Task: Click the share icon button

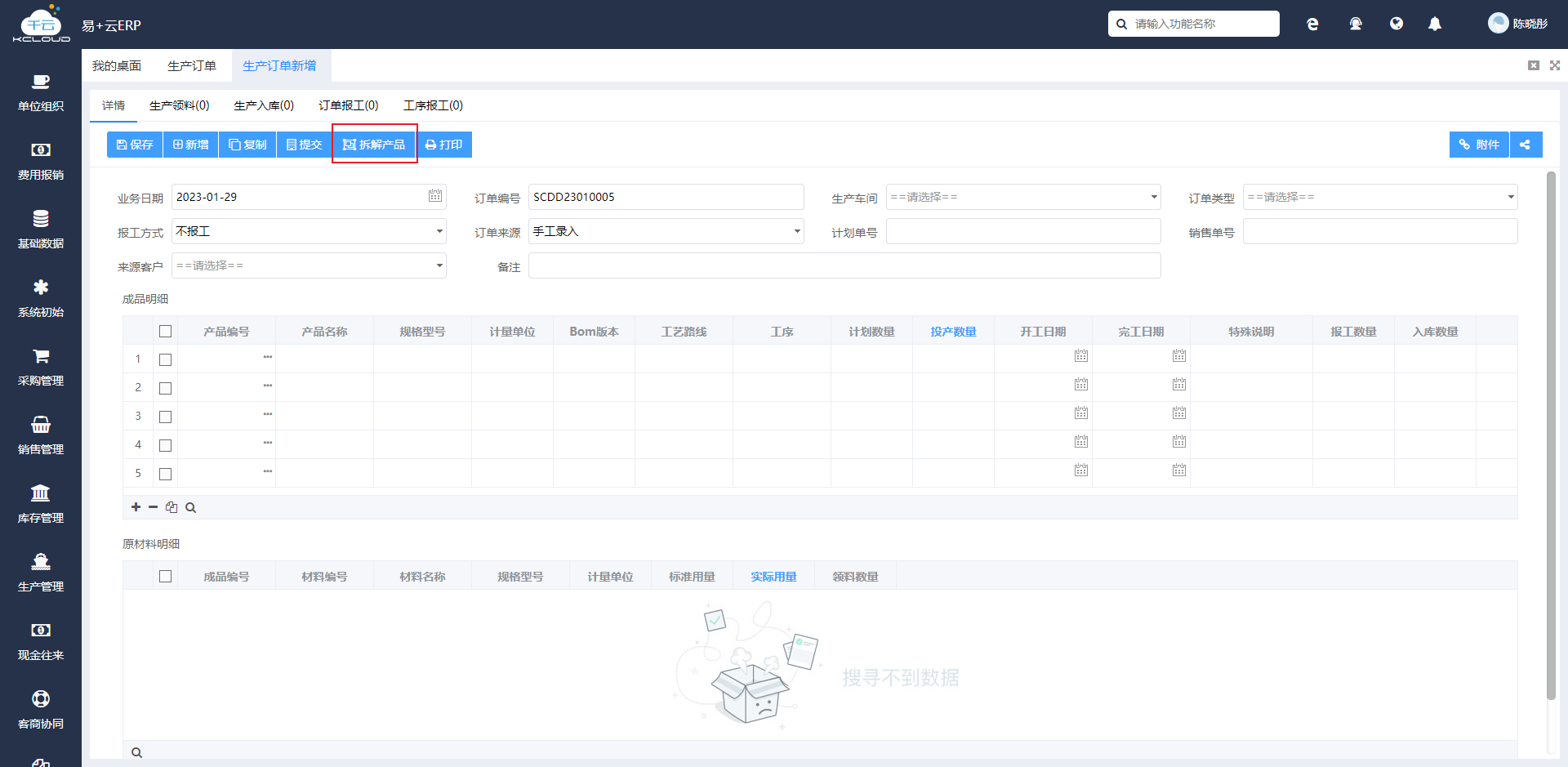Action: coord(1526,145)
